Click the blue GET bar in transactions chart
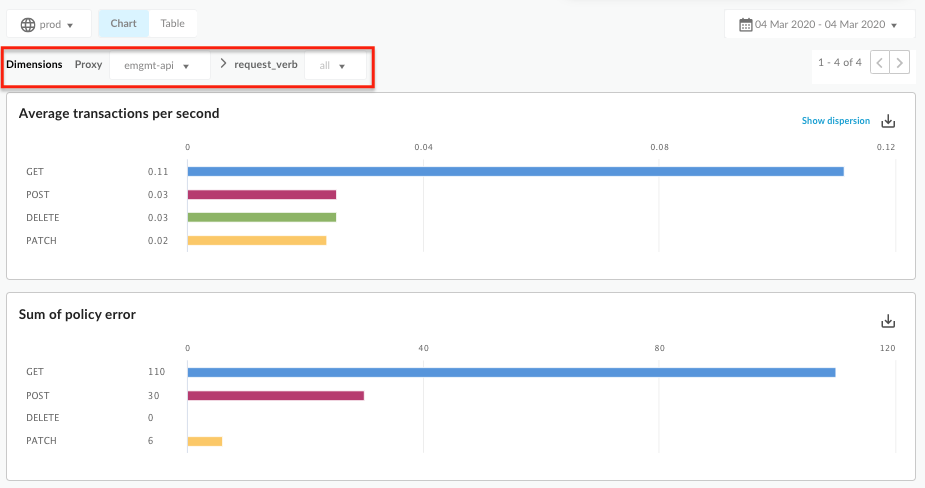Screen dimensions: 925x488 click(x=515, y=172)
